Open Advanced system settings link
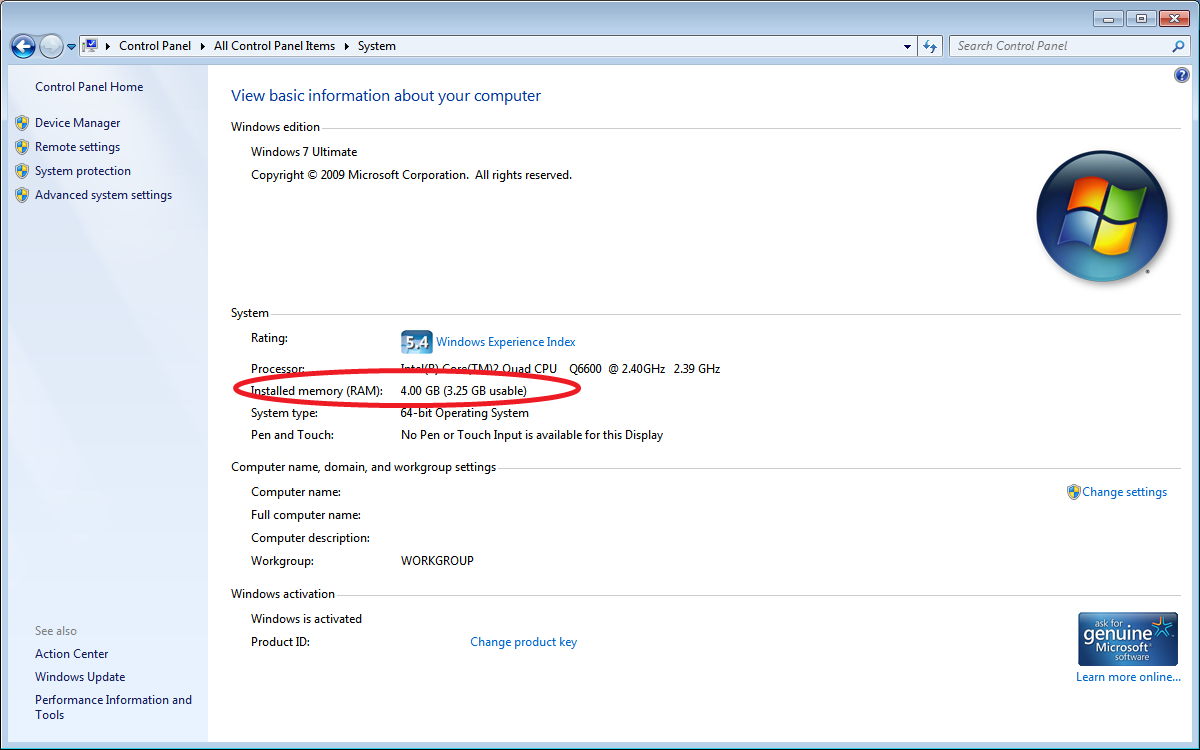The height and width of the screenshot is (750, 1200). (103, 195)
